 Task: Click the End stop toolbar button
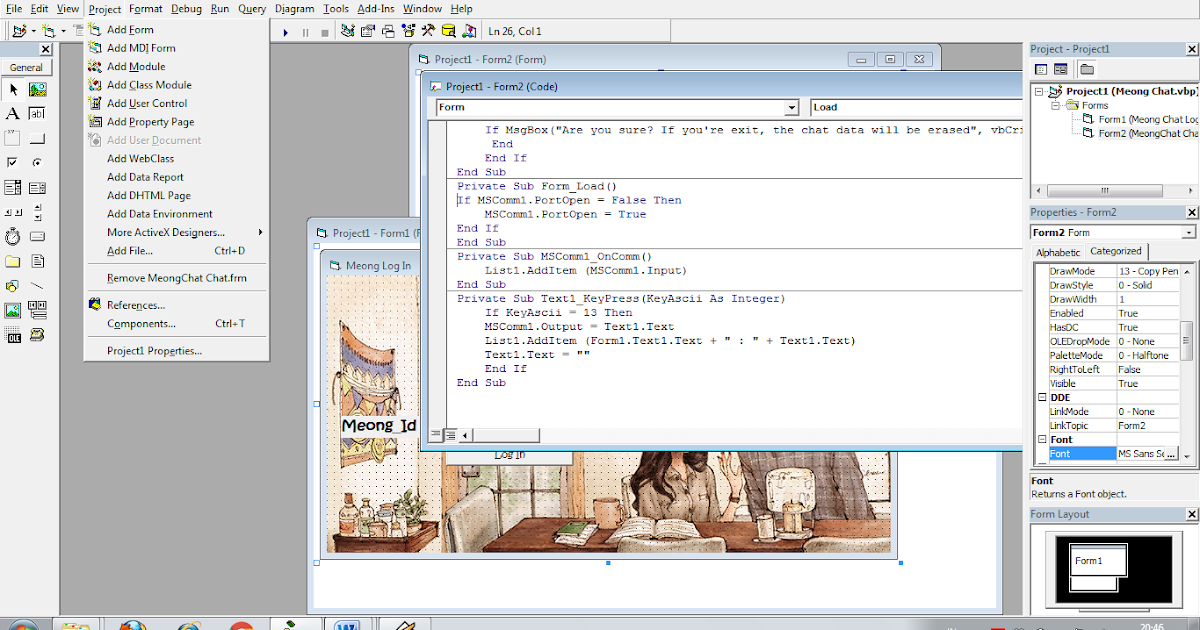click(x=324, y=32)
